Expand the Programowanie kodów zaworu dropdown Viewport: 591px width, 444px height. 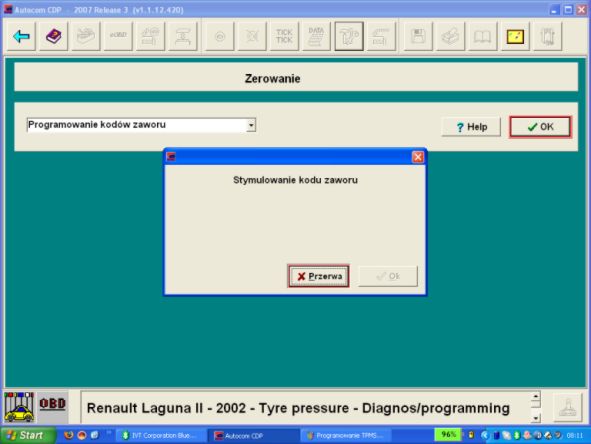point(251,125)
